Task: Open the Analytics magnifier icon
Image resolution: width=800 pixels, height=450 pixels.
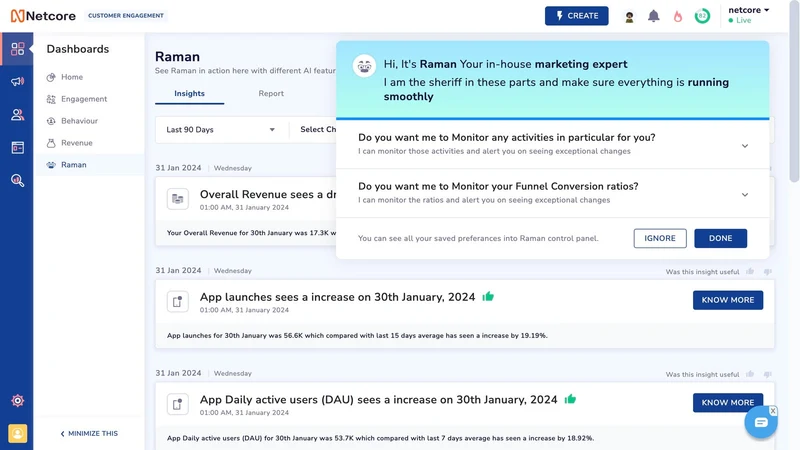Action: coord(17,180)
